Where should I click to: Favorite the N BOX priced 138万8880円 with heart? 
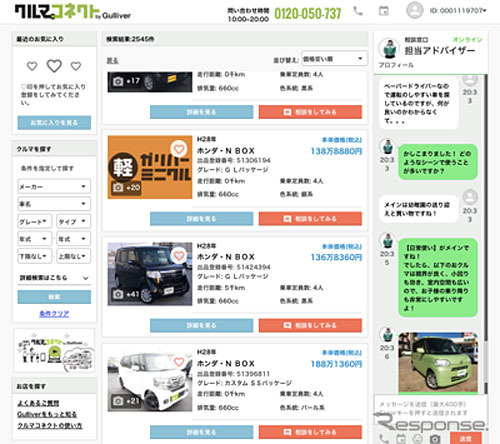[179, 149]
